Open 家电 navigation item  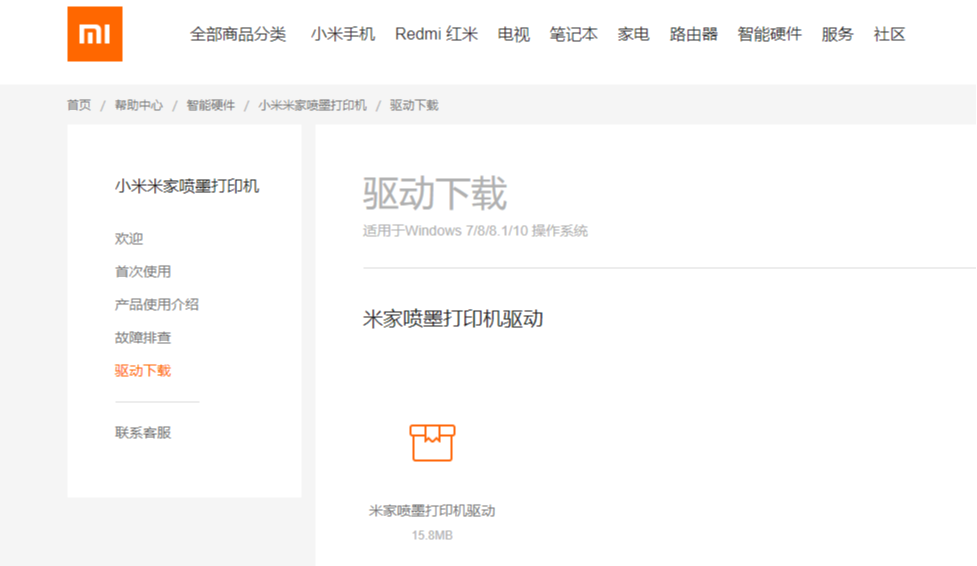pyautogui.click(x=633, y=34)
